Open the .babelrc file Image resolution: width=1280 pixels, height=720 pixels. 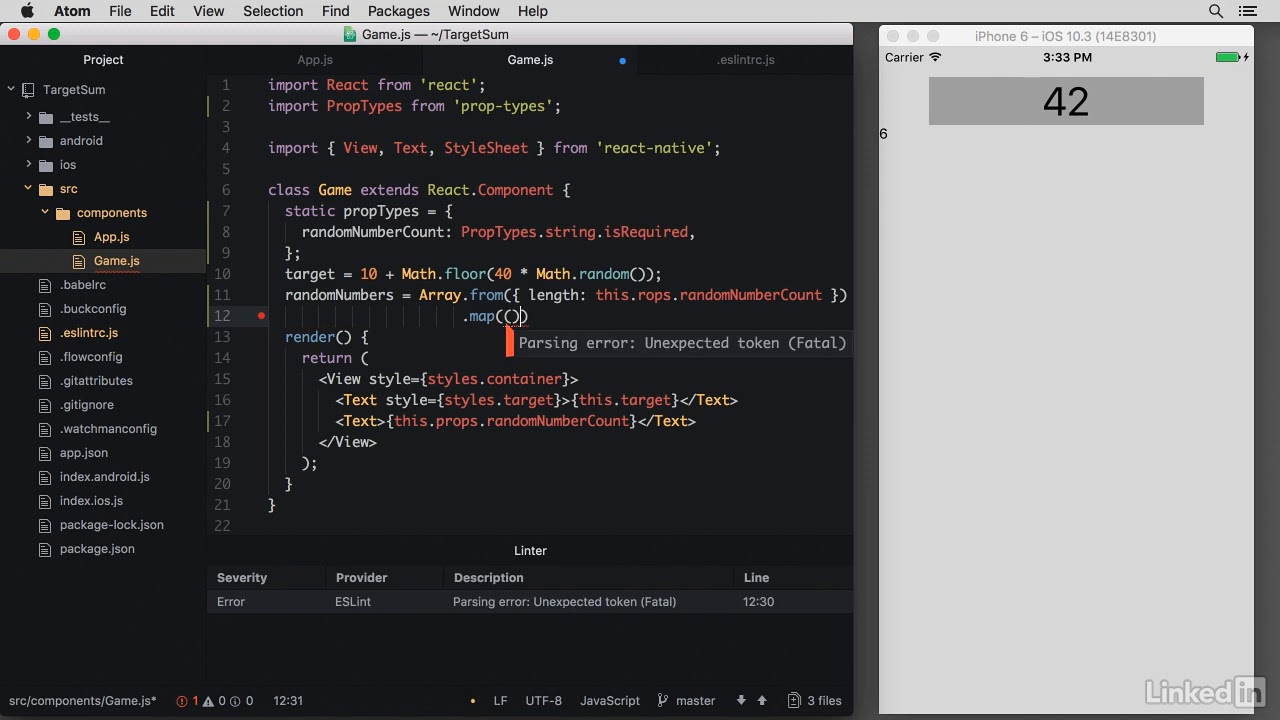tap(82, 285)
